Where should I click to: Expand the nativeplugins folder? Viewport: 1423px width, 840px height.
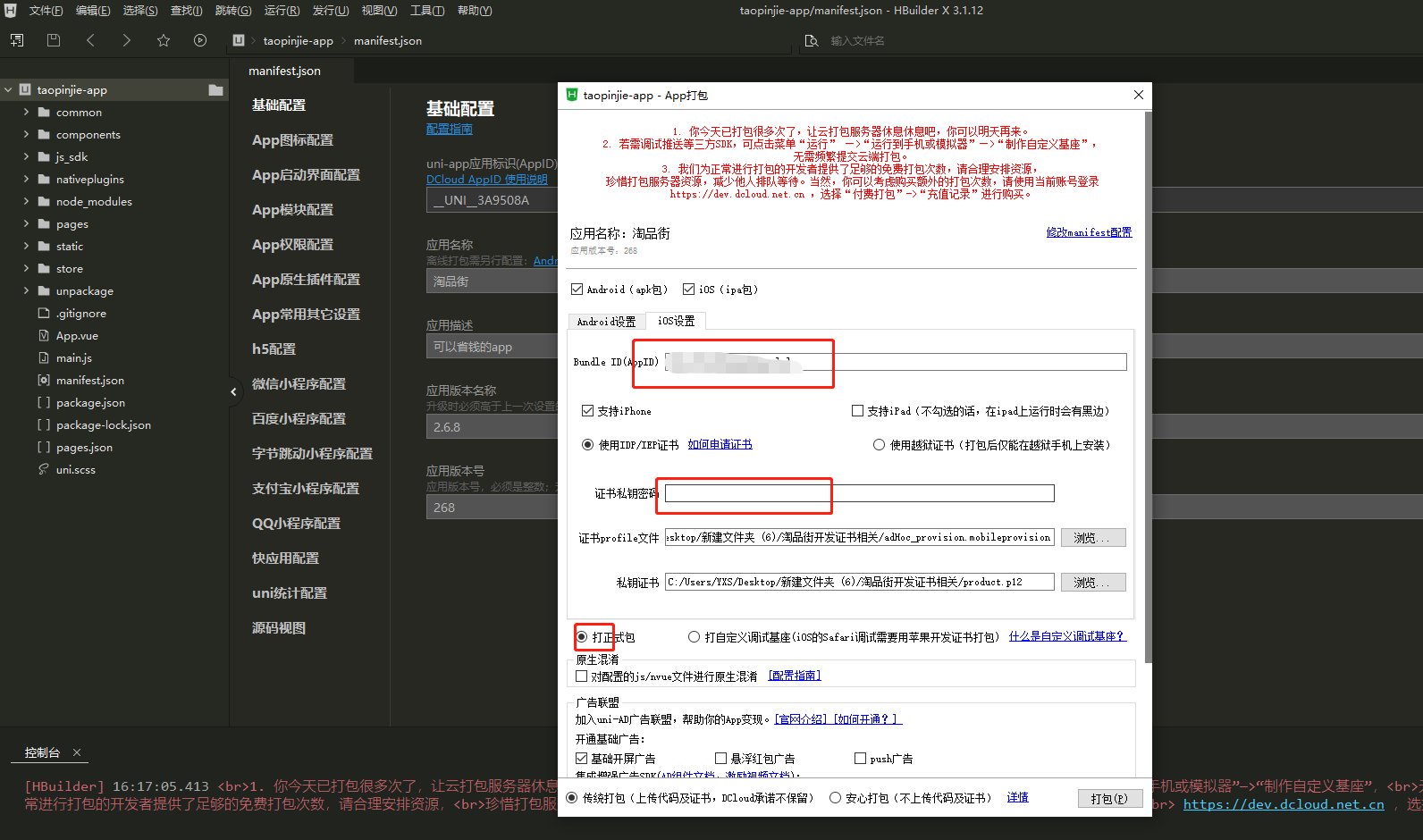coord(26,179)
